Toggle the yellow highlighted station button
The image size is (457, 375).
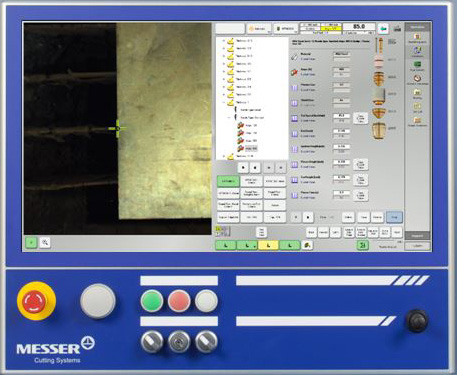(x=268, y=245)
